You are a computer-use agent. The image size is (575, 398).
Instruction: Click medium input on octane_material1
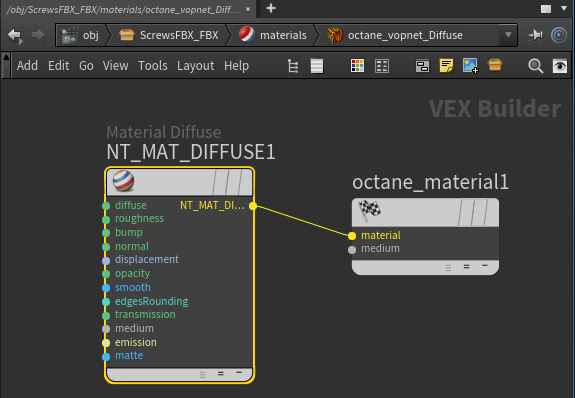[x=352, y=250]
